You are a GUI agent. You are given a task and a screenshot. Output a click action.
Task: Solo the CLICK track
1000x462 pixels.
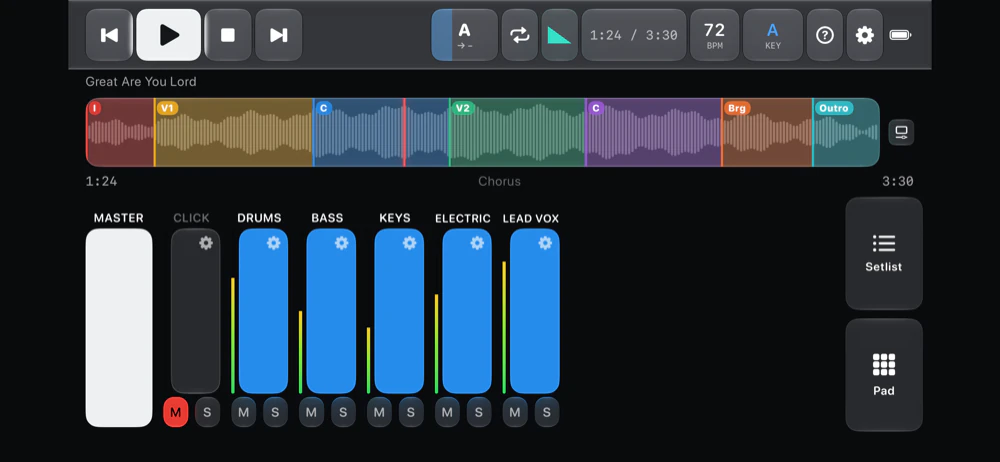[207, 412]
